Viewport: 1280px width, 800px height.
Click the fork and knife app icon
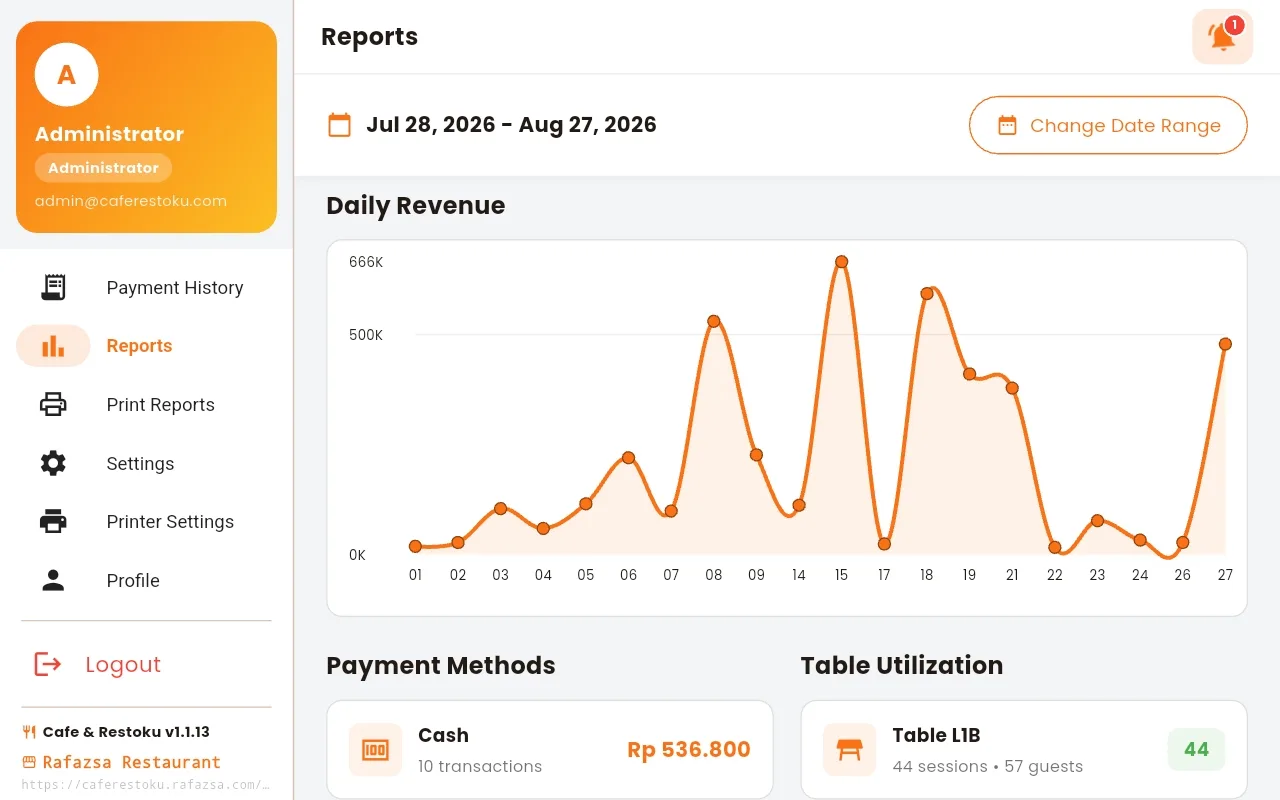pos(29,732)
